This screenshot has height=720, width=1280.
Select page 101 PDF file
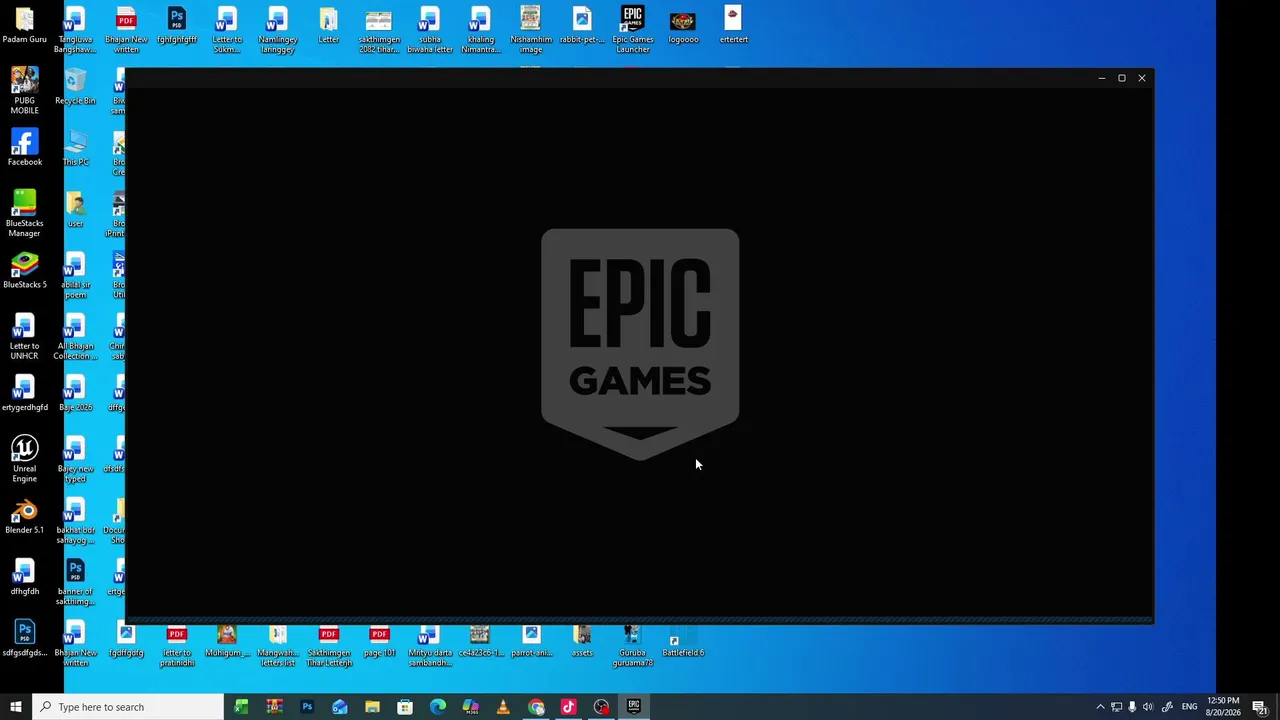[x=379, y=642]
